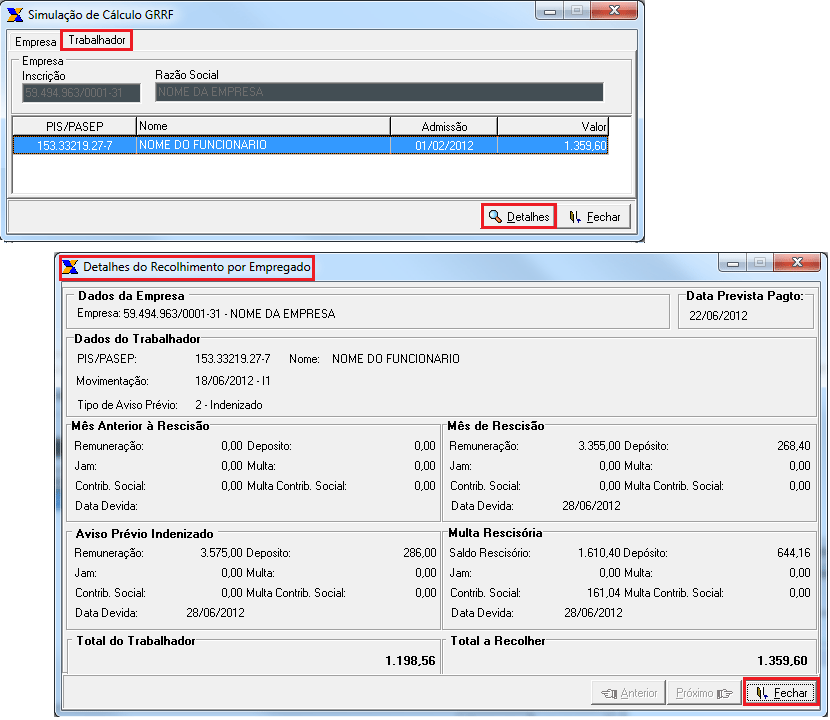Screen dimensions: 830x720
Task: Click admission date 01/02/2012 cell
Action: click(x=444, y=145)
